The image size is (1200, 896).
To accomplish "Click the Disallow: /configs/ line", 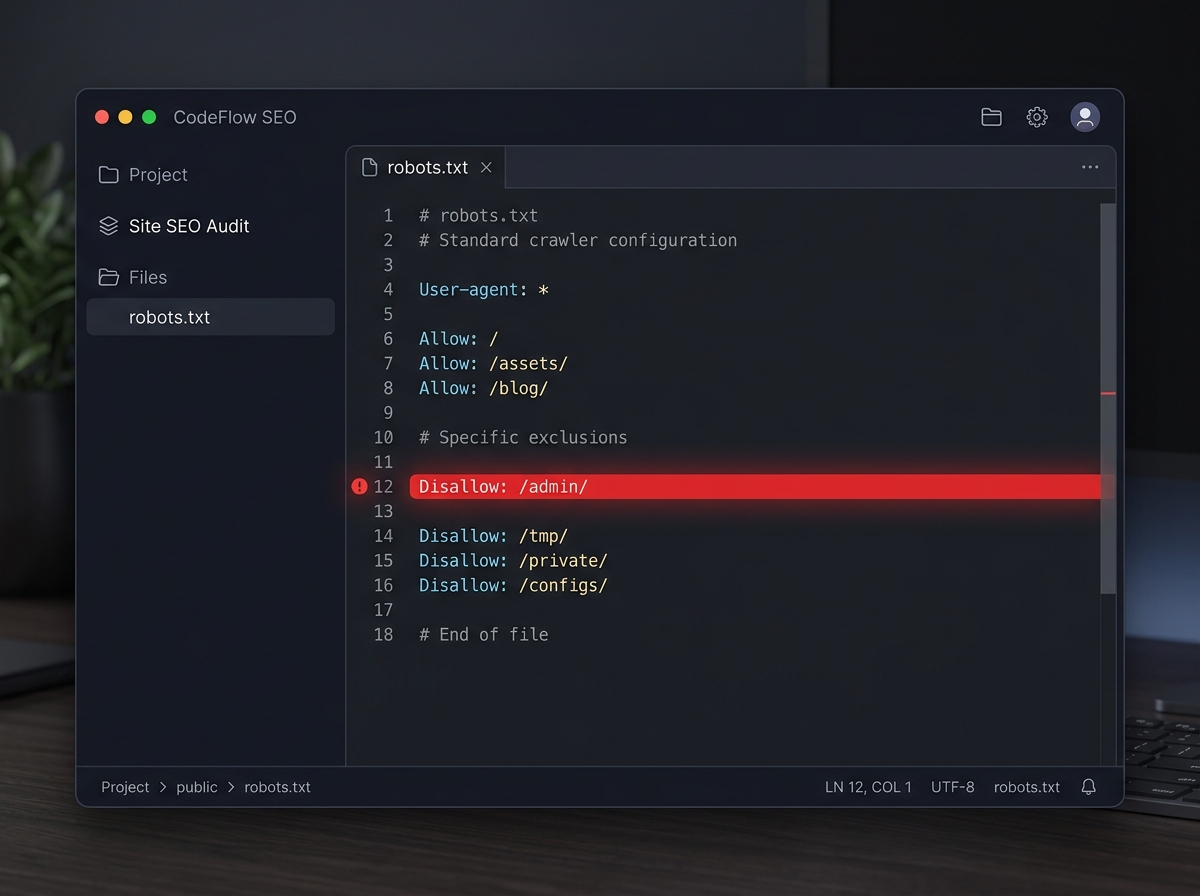I will (x=513, y=585).
